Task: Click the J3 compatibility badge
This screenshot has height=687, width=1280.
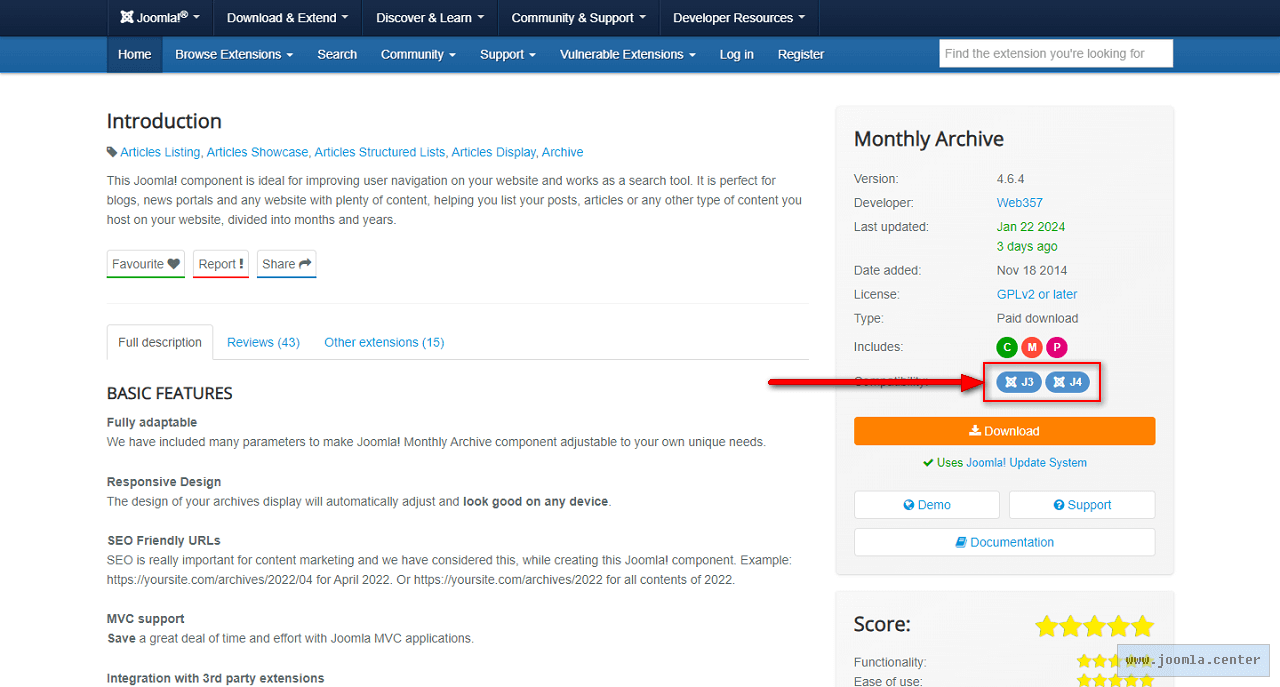Action: [x=1019, y=382]
